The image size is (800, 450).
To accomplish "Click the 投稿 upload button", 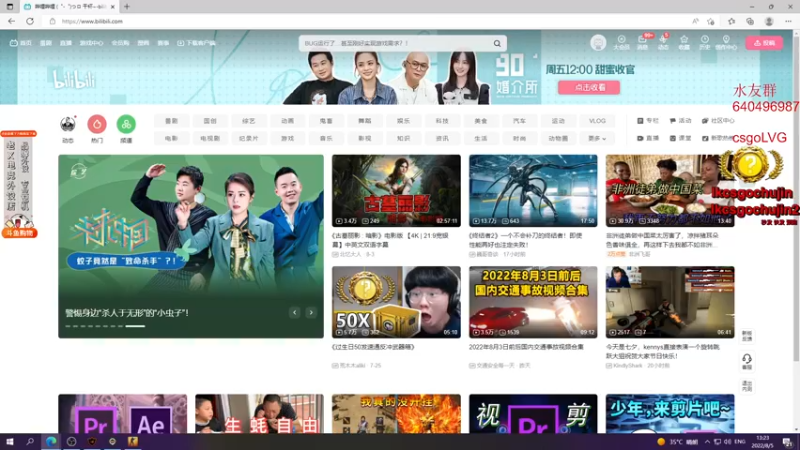I will click(x=764, y=43).
